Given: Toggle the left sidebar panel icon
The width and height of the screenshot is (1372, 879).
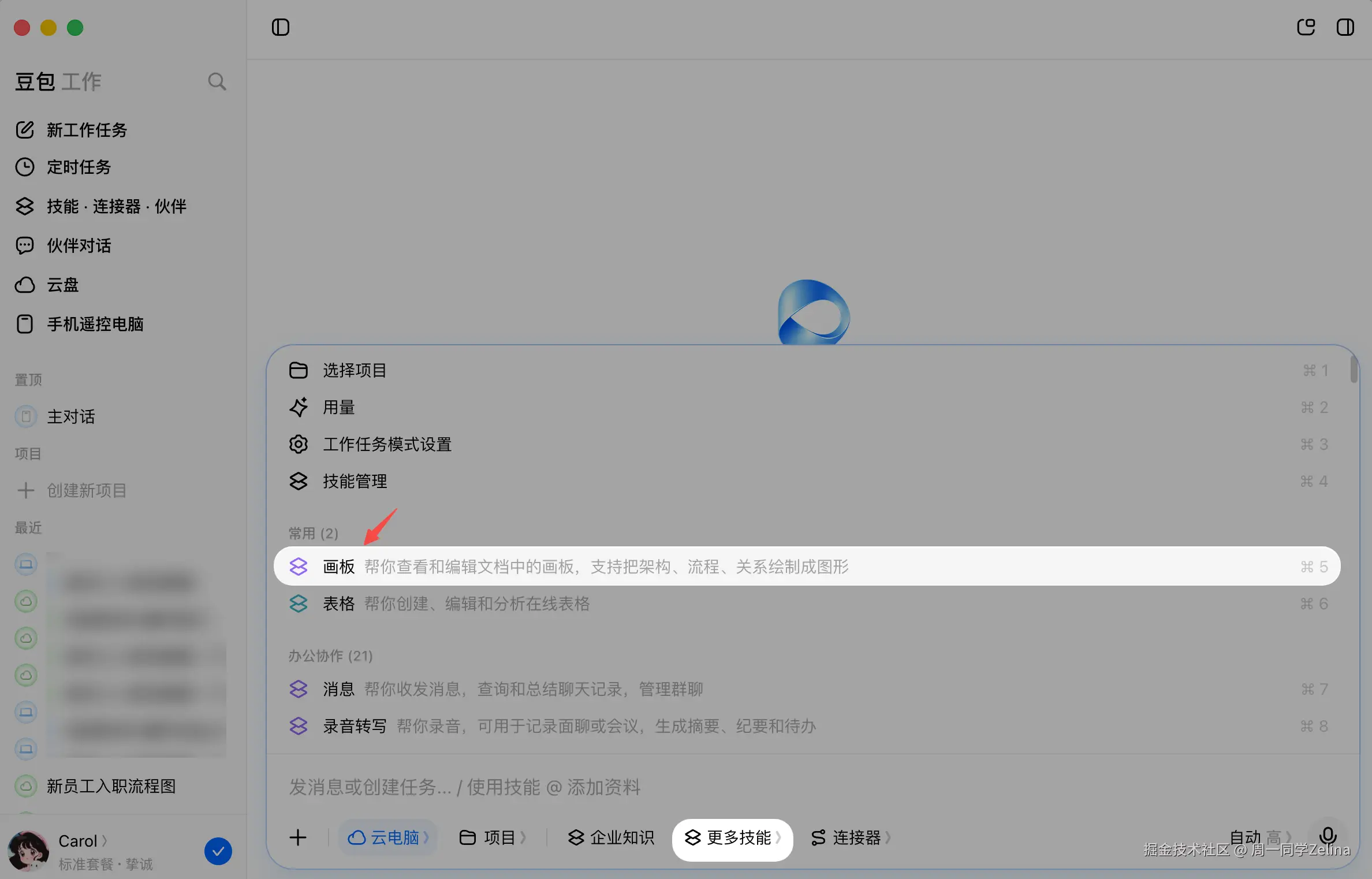Looking at the screenshot, I should coord(281,27).
